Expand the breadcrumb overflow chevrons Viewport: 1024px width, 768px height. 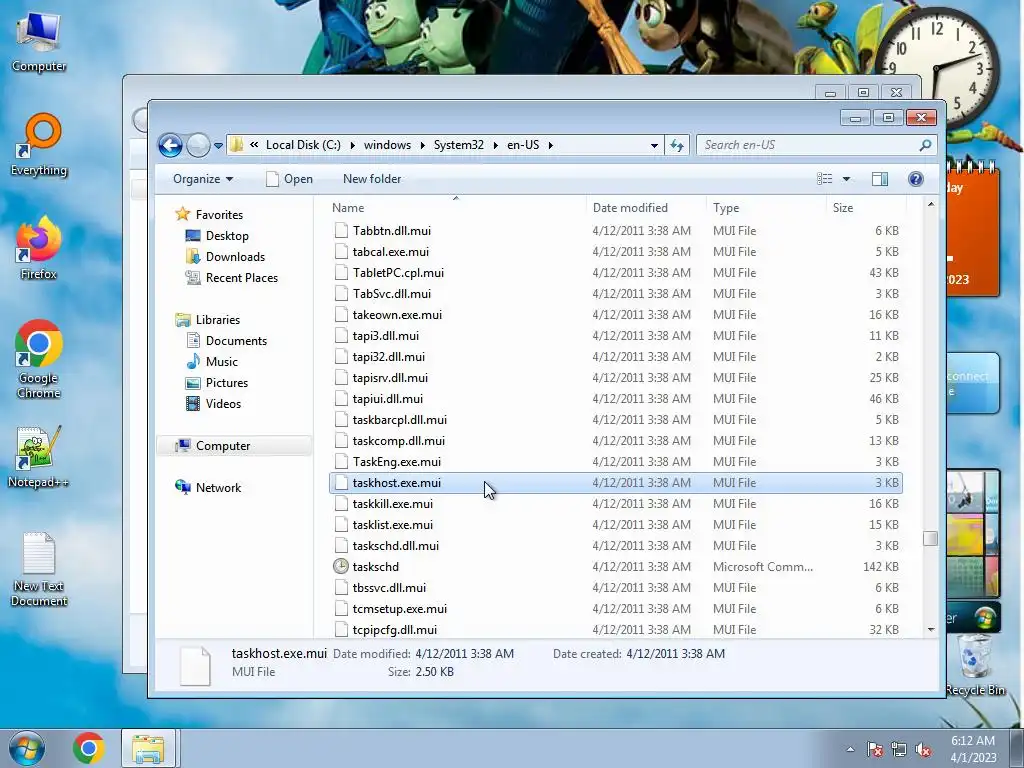coord(253,145)
